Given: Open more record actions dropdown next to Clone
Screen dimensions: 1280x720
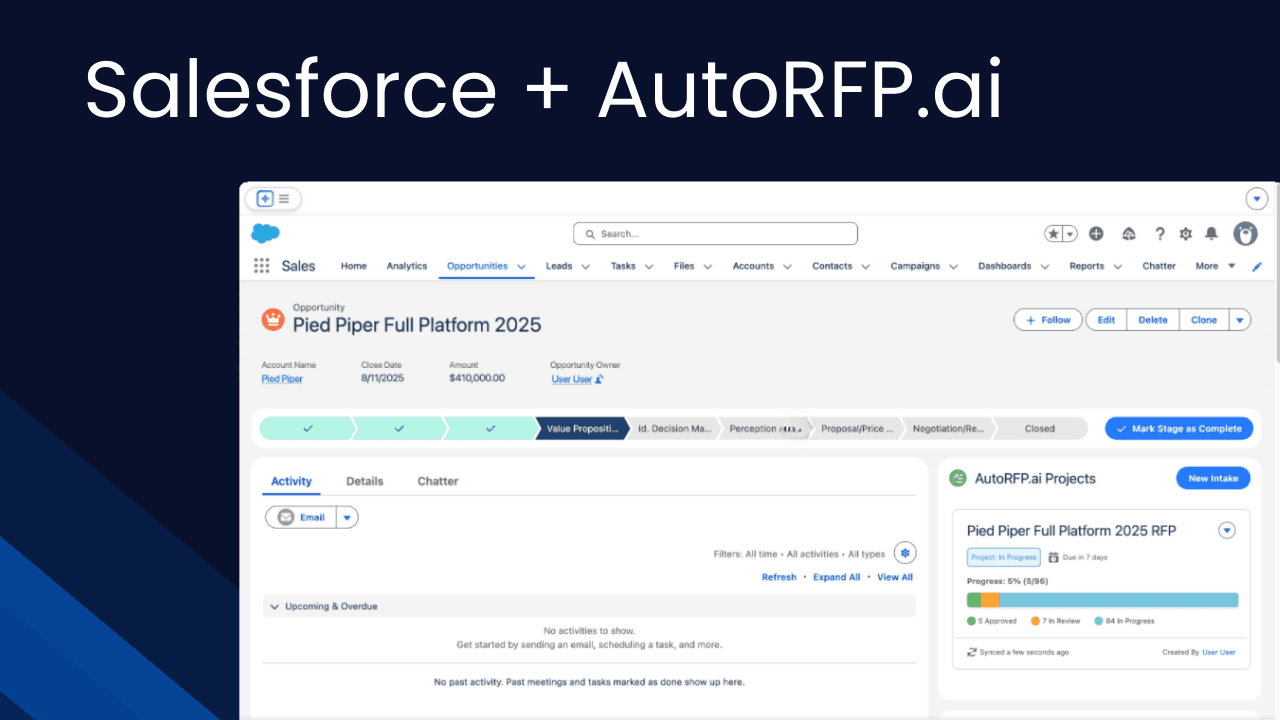Looking at the screenshot, I should (x=1240, y=320).
